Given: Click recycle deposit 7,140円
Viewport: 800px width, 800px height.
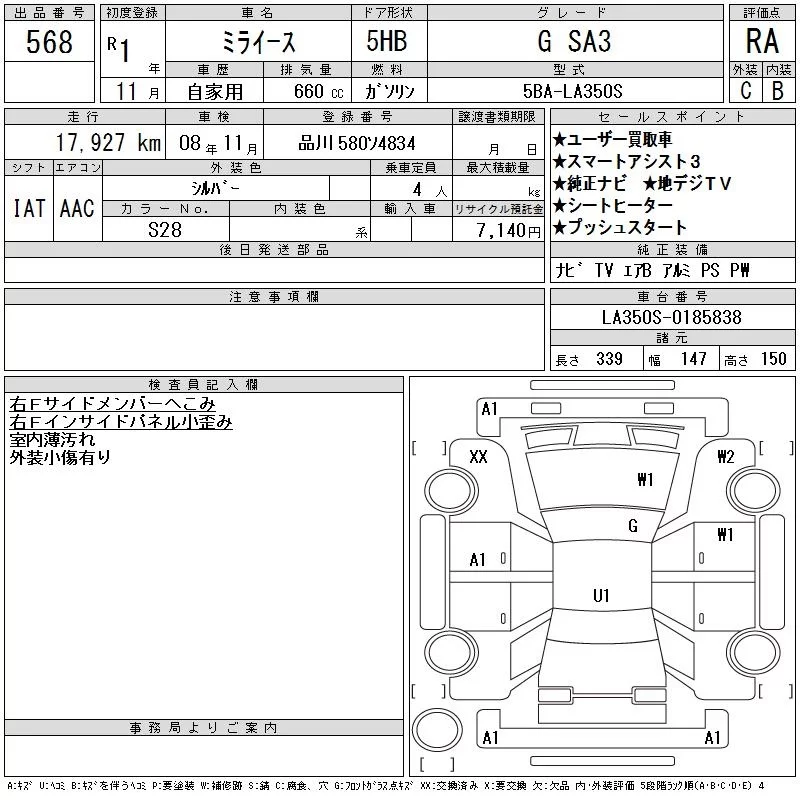Looking at the screenshot, I should (x=508, y=231).
